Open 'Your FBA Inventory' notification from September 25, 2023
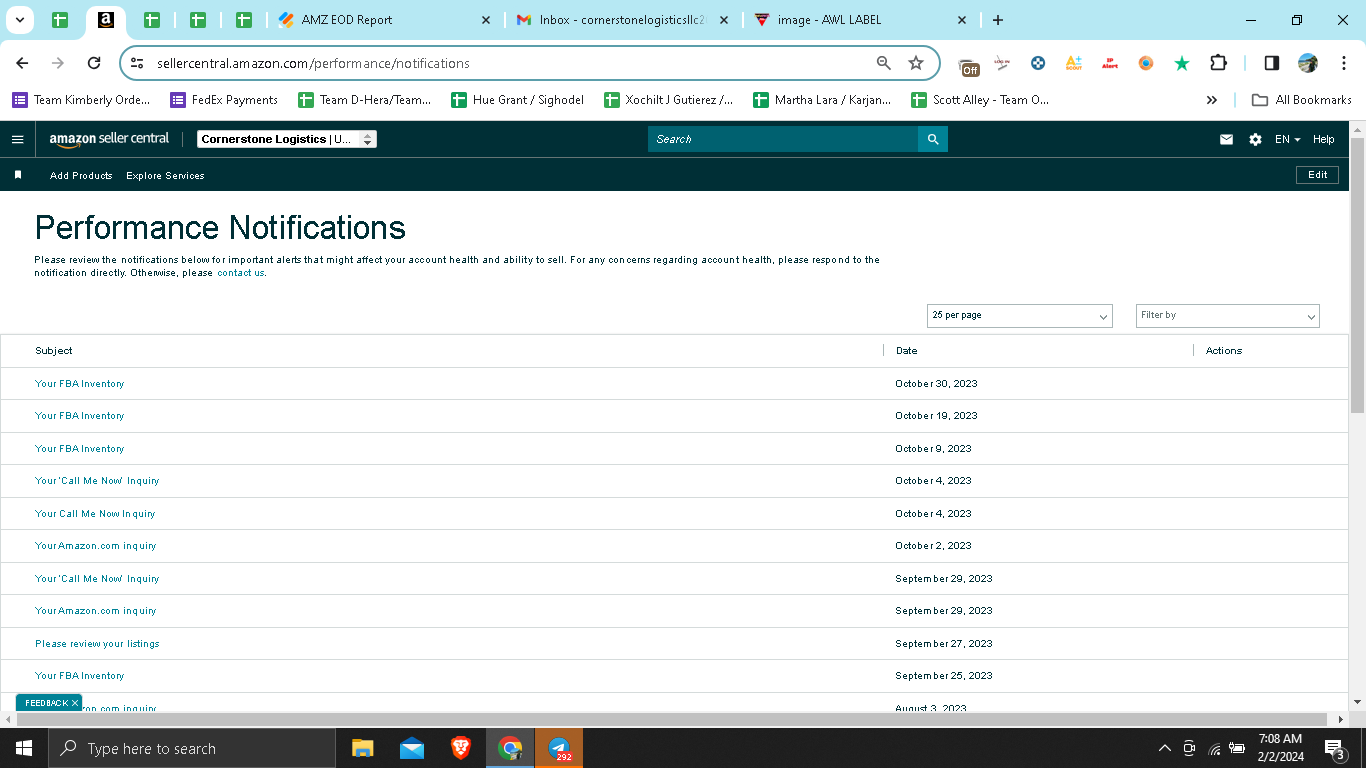 [80, 676]
